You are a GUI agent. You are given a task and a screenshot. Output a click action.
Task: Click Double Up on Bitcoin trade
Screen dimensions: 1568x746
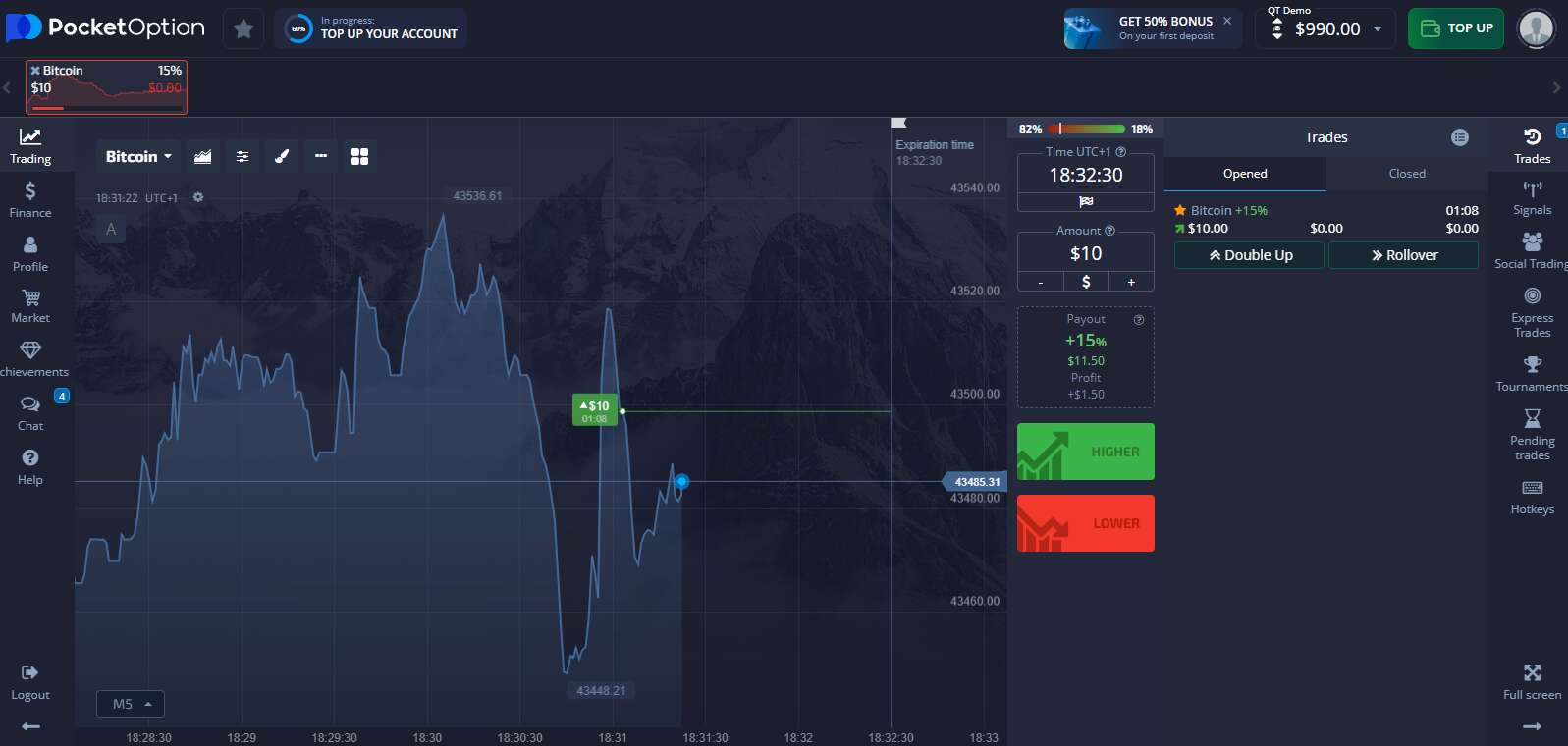click(x=1251, y=255)
